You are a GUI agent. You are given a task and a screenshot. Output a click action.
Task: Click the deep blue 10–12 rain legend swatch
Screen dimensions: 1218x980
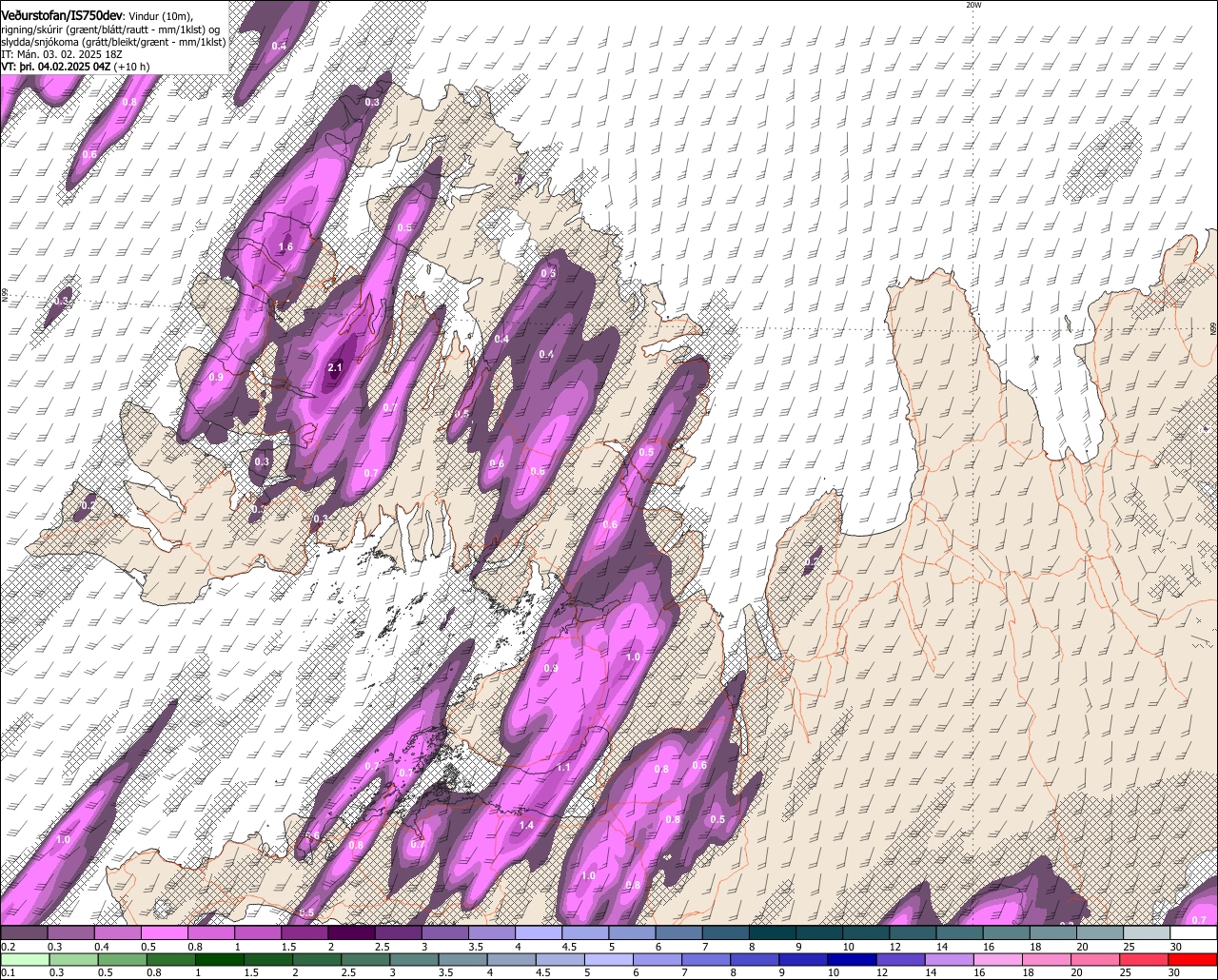point(855,960)
